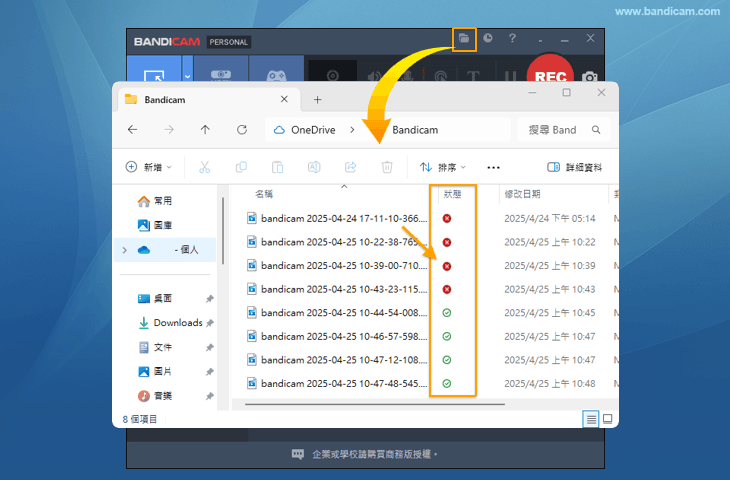This screenshot has width=730, height=480.
Task: Select file bandicam 2025-04-25 10-47-48-545
Action: [x=337, y=384]
